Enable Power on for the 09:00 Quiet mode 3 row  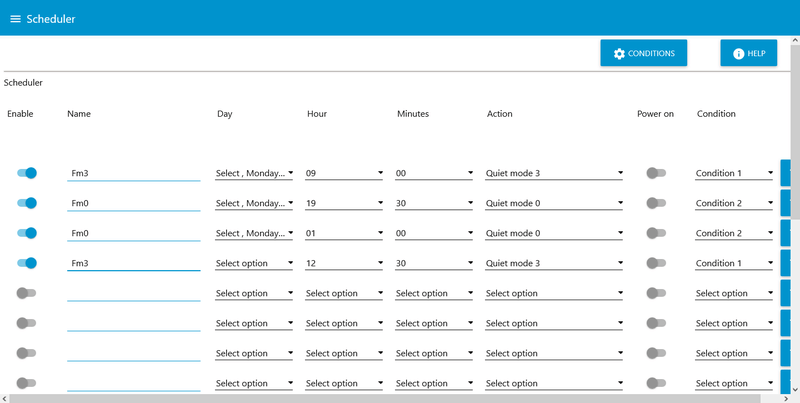click(656, 173)
